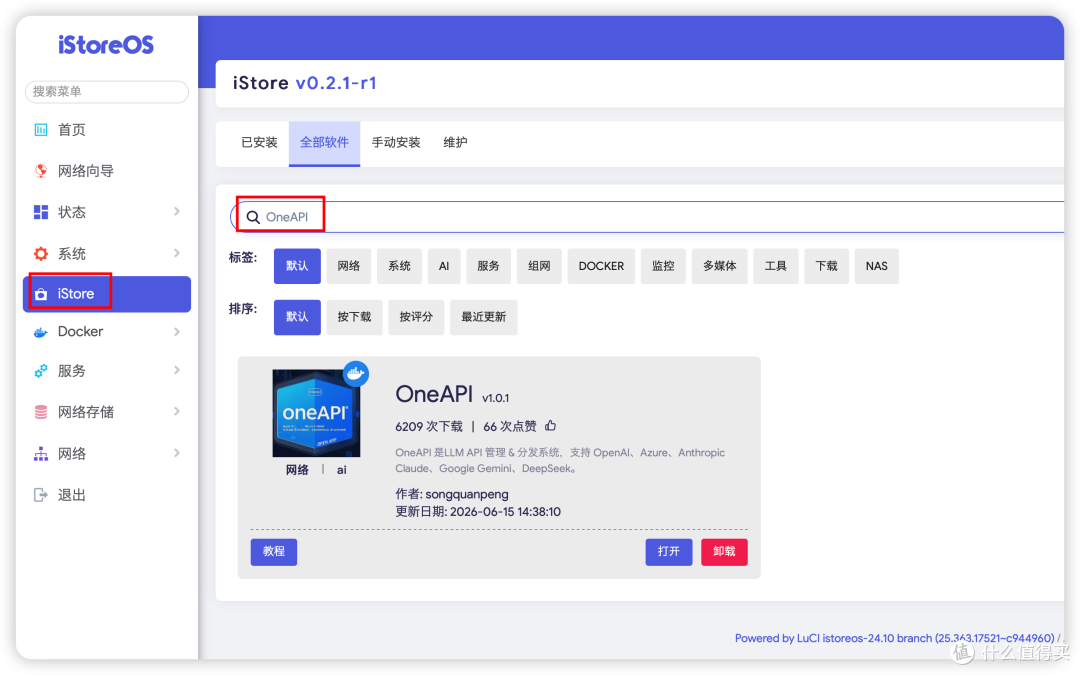The image size is (1080, 675).
Task: Select the 全部软件 tab
Action: click(324, 143)
